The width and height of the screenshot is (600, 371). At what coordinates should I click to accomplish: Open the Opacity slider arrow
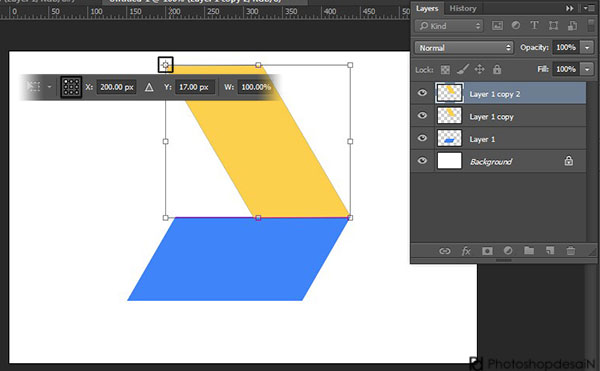pyautogui.click(x=587, y=47)
